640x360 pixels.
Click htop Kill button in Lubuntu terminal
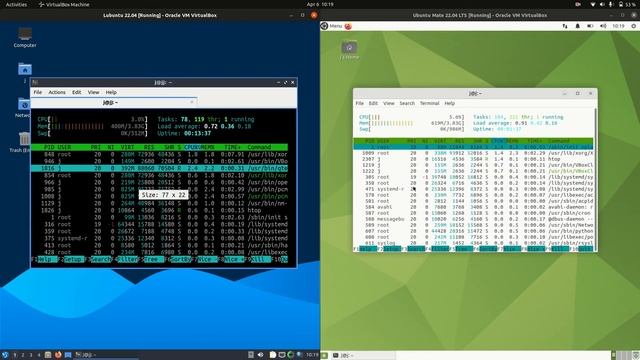coord(261,260)
